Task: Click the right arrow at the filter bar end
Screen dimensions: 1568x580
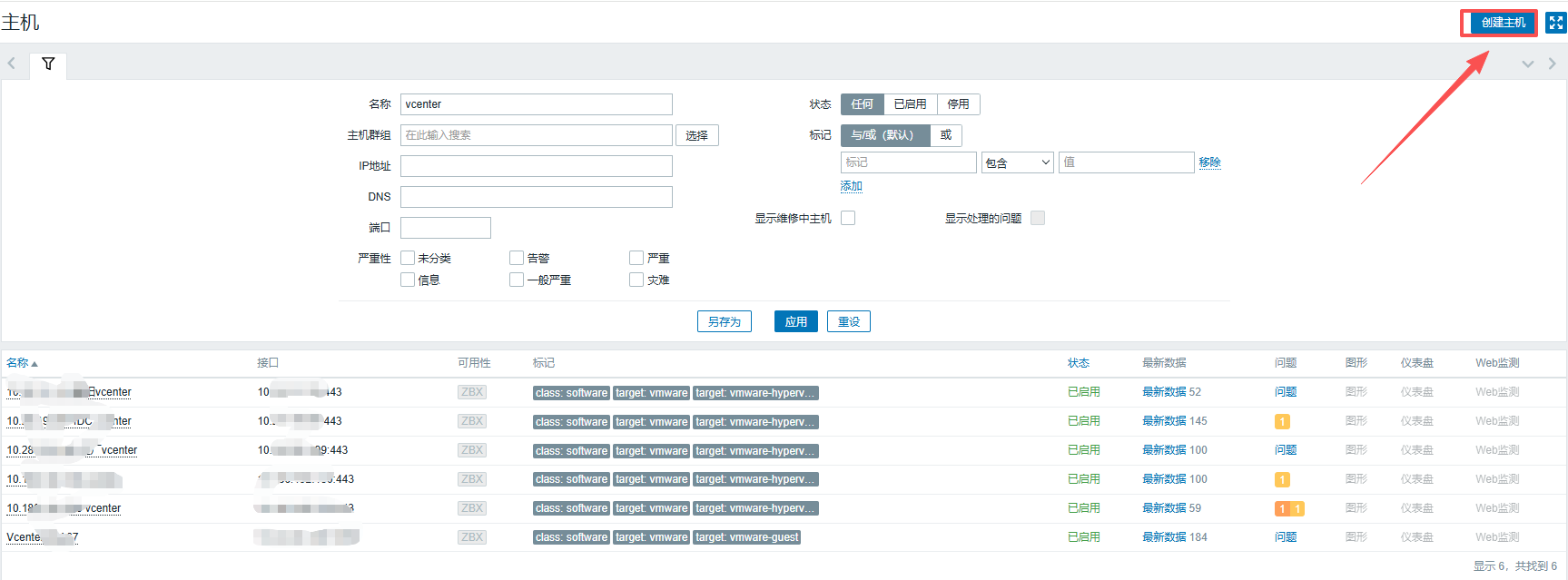Action: 1552,64
